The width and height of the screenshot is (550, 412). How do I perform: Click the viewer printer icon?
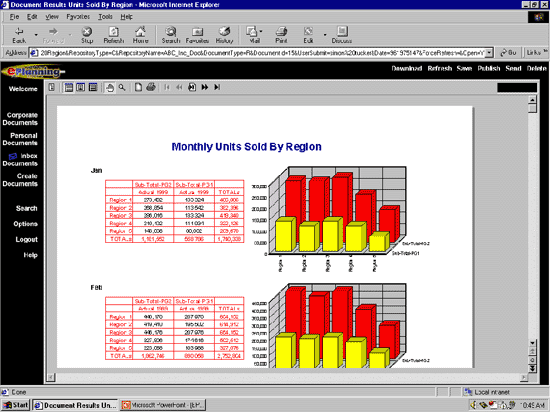pos(151,87)
